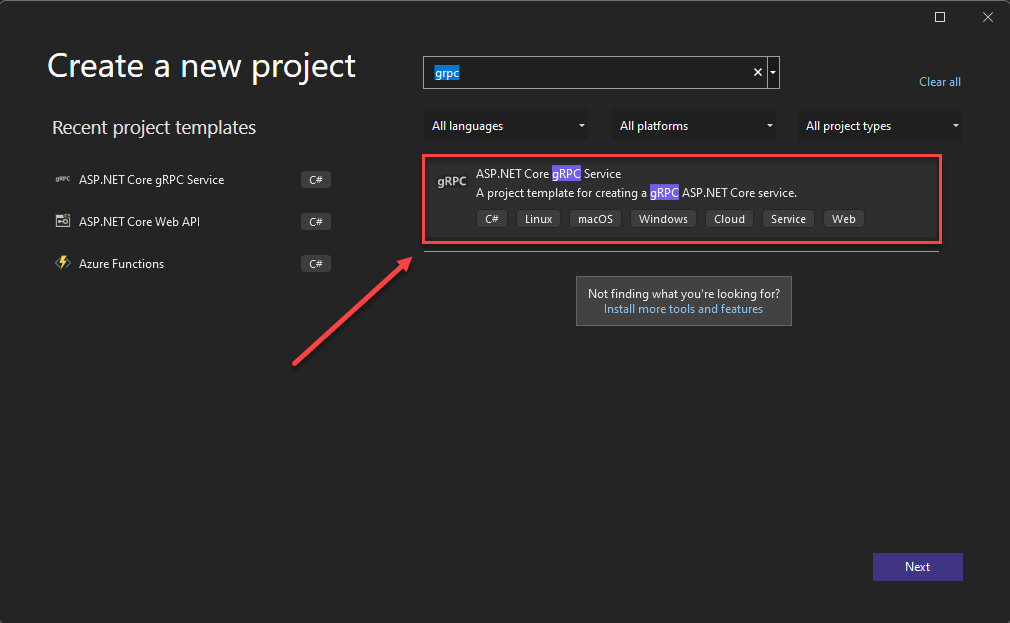The image size is (1010, 623).
Task: Open the All platforms dropdown
Action: click(x=694, y=125)
